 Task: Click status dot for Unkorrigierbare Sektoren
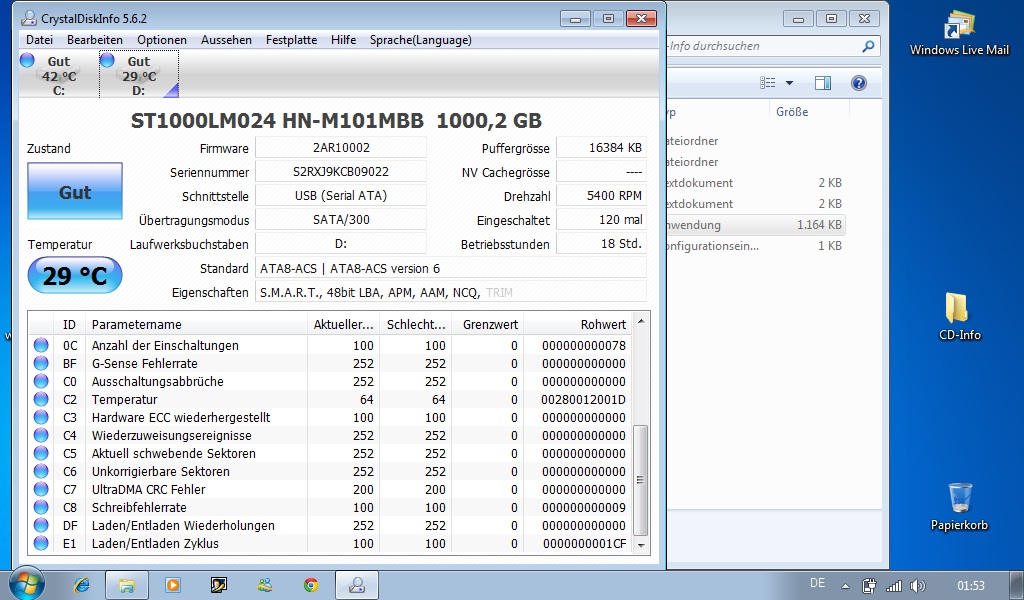coord(41,471)
